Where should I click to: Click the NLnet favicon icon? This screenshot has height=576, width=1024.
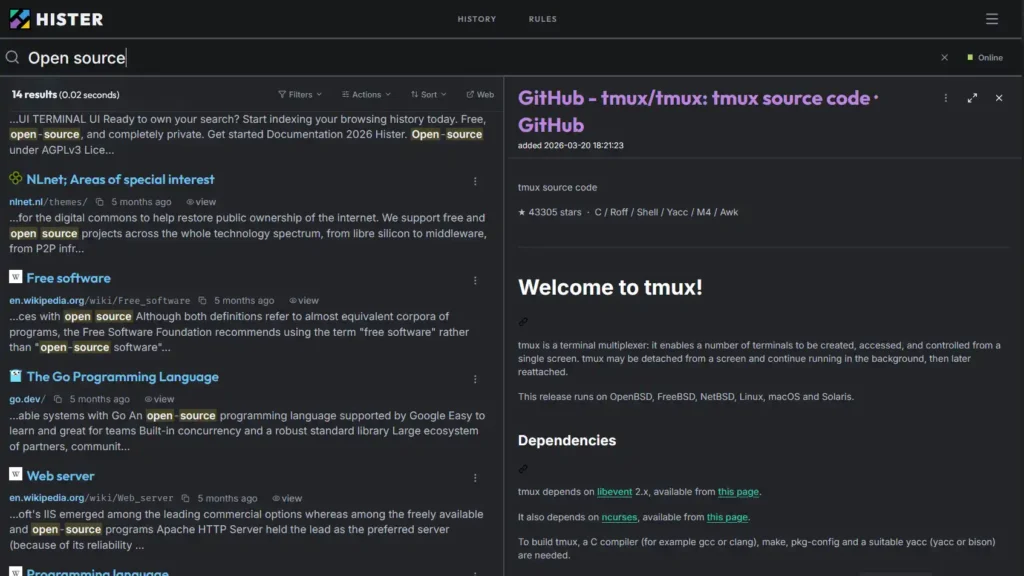[x=16, y=178]
